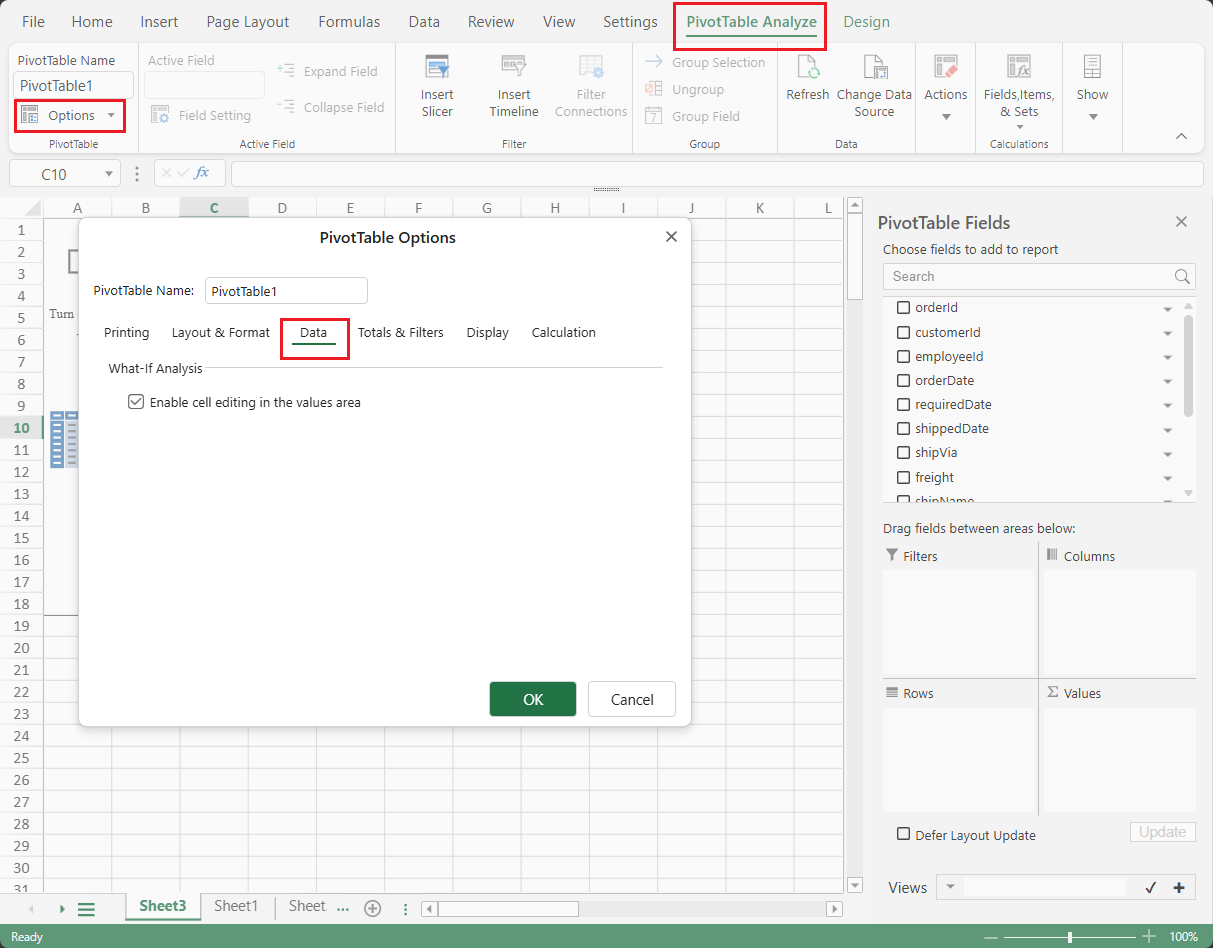Click the Views add plus icon

(x=1179, y=887)
